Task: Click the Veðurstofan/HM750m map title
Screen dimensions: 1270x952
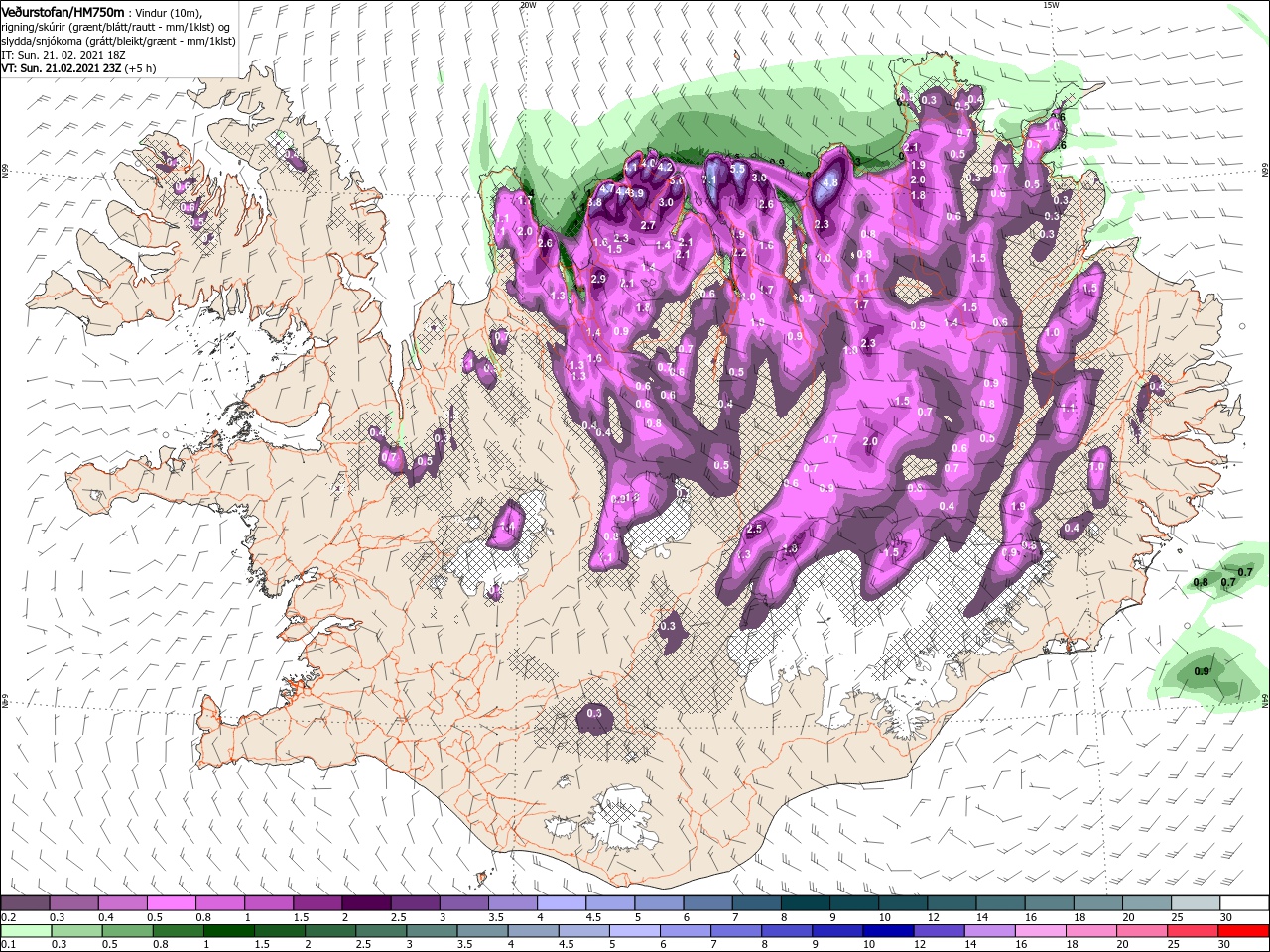Action: pos(62,11)
